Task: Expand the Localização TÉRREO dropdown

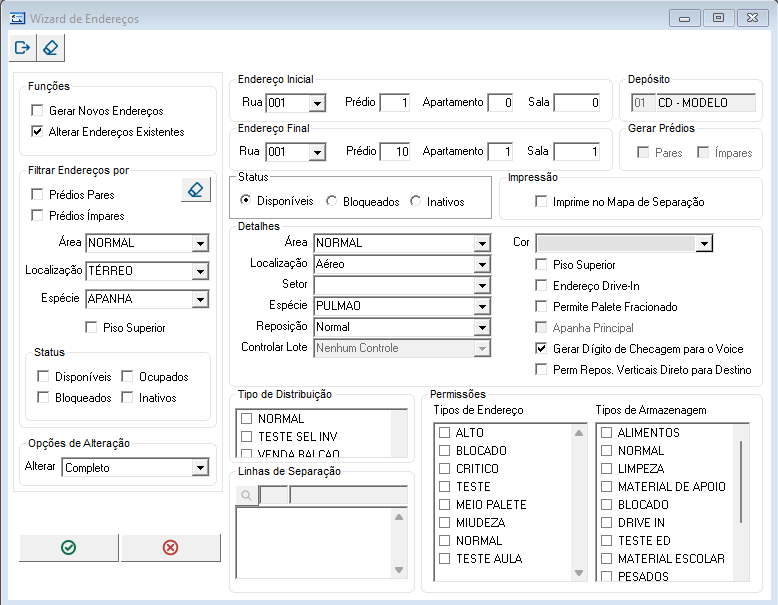Action: pyautogui.click(x=200, y=271)
